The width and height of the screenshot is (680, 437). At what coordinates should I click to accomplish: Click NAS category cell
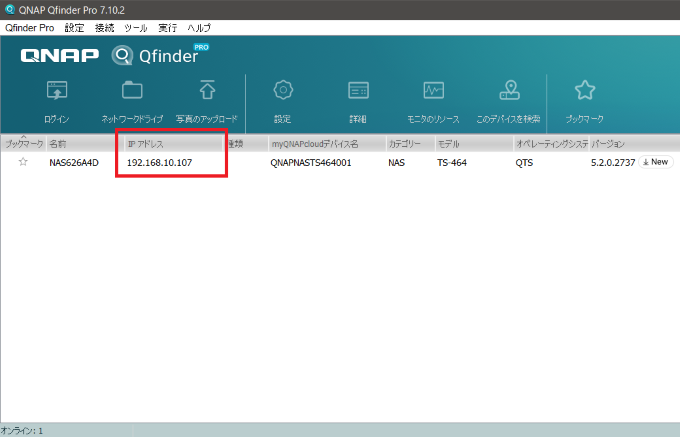pyautogui.click(x=396, y=163)
